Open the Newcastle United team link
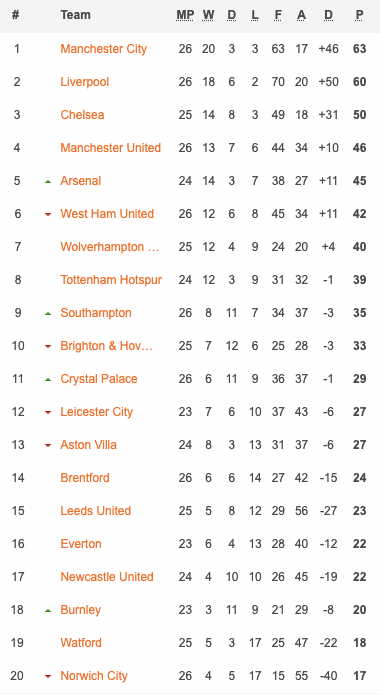380x694 pixels. click(x=107, y=577)
